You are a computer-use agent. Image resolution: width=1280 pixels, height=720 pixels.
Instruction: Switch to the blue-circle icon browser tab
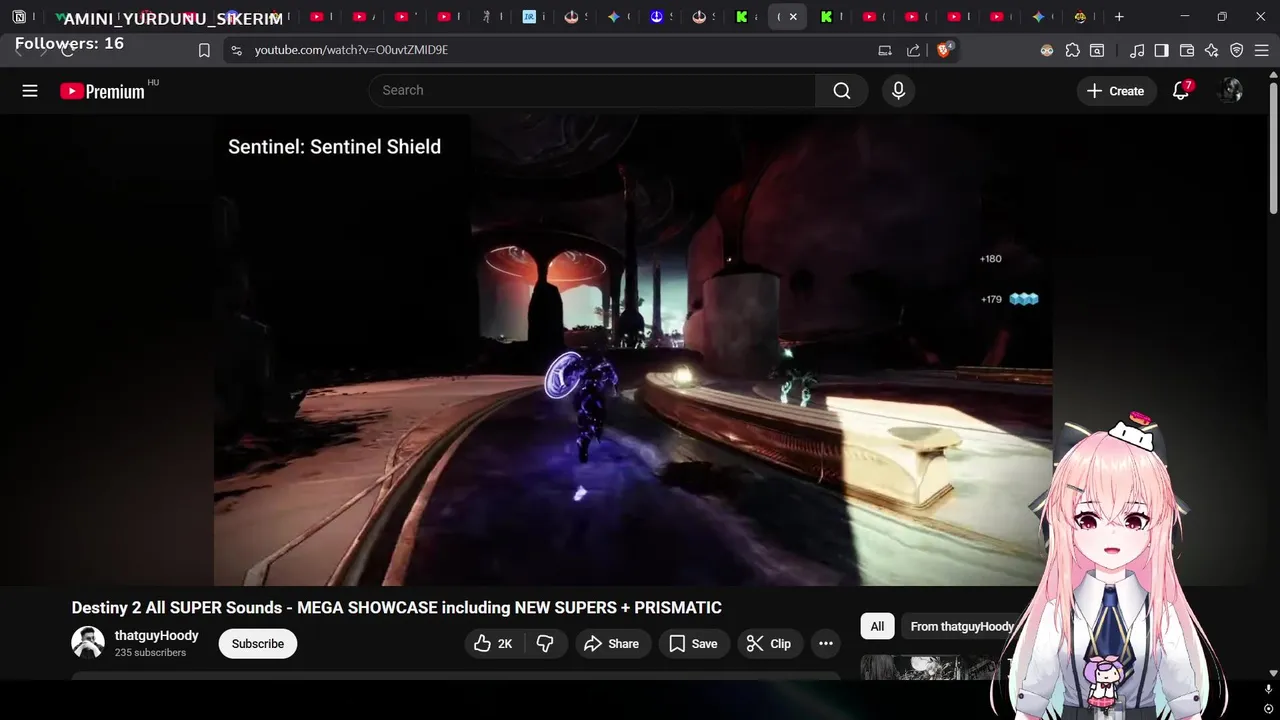656,17
